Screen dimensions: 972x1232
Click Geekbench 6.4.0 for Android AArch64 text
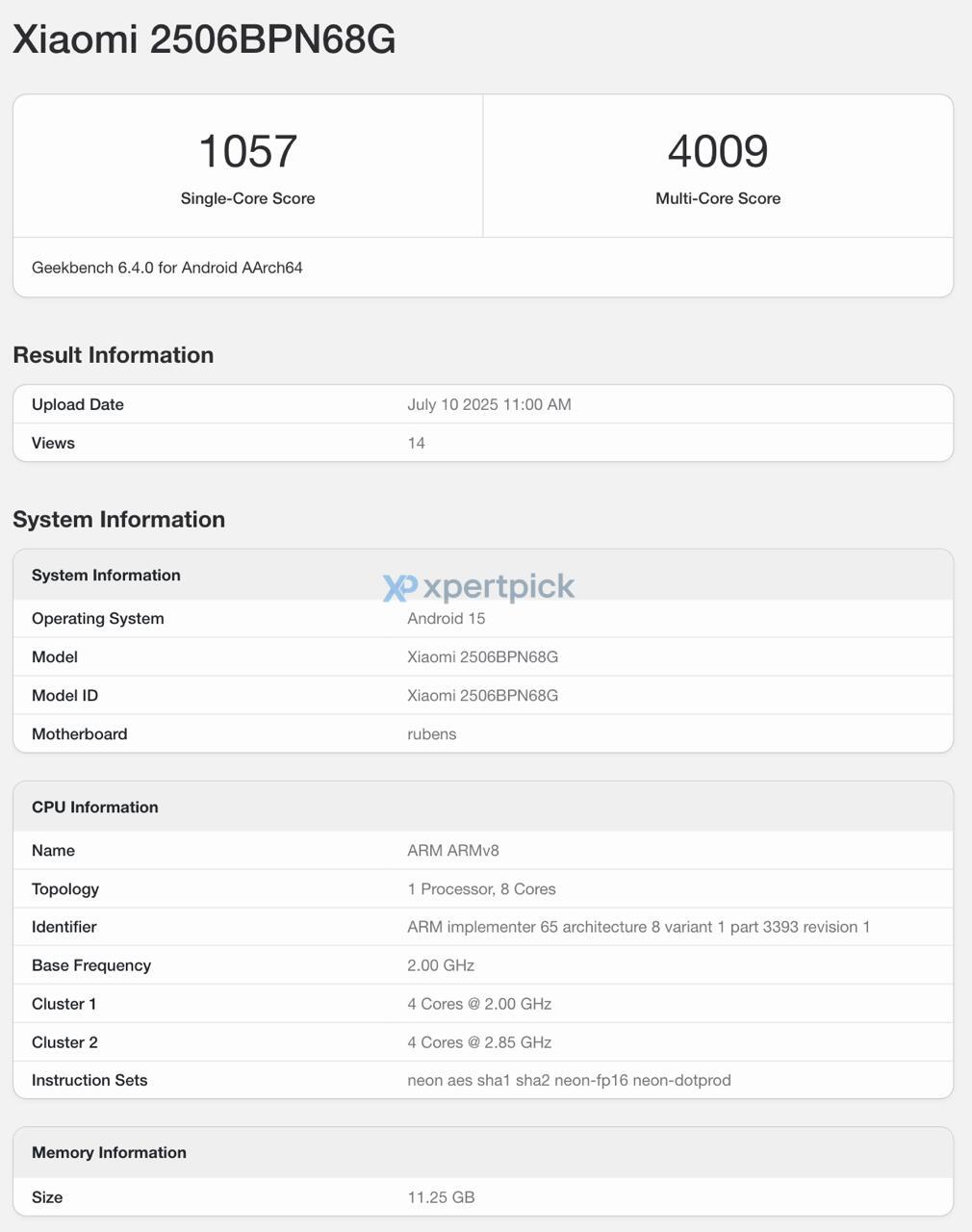coord(167,268)
